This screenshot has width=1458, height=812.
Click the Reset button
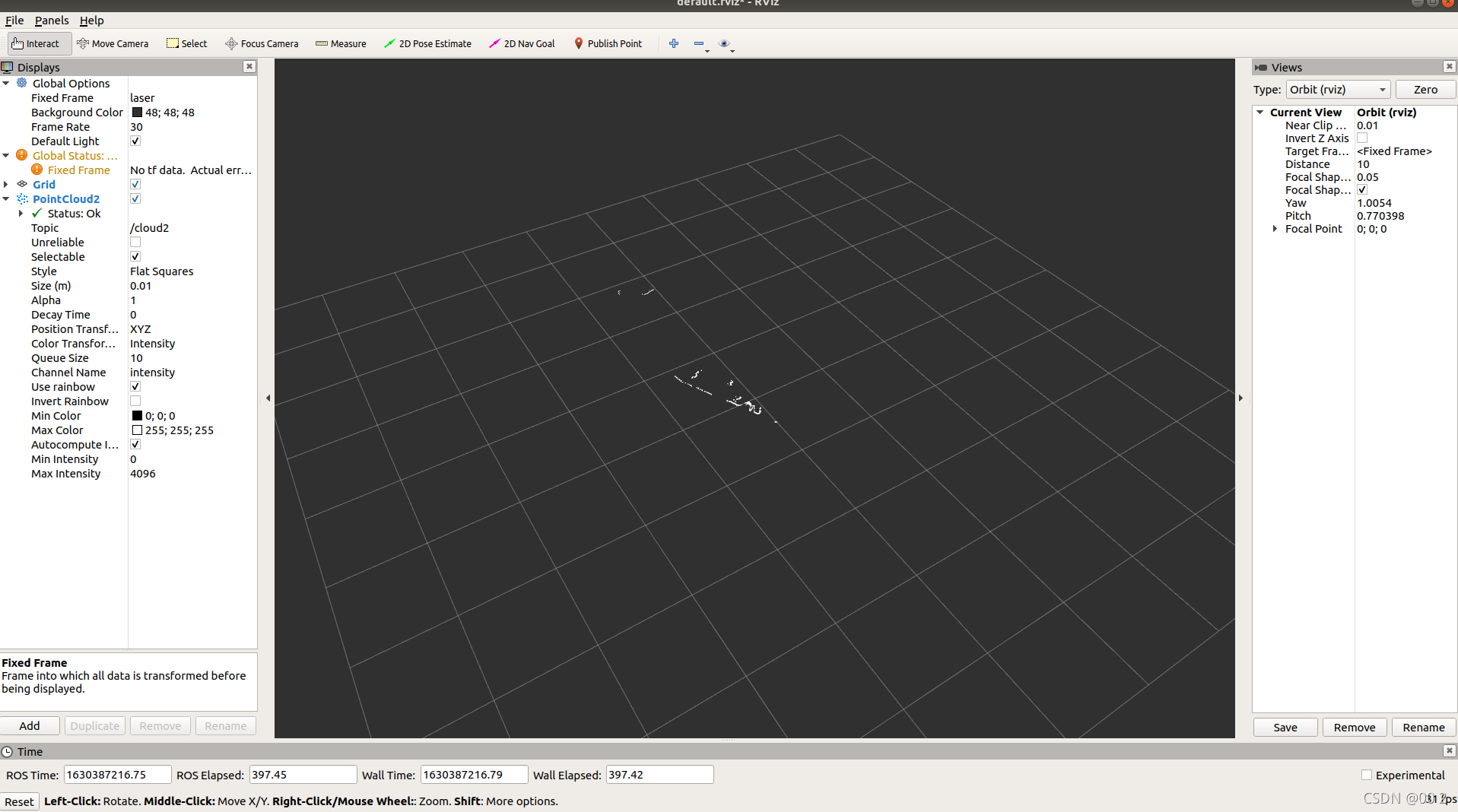(19, 801)
